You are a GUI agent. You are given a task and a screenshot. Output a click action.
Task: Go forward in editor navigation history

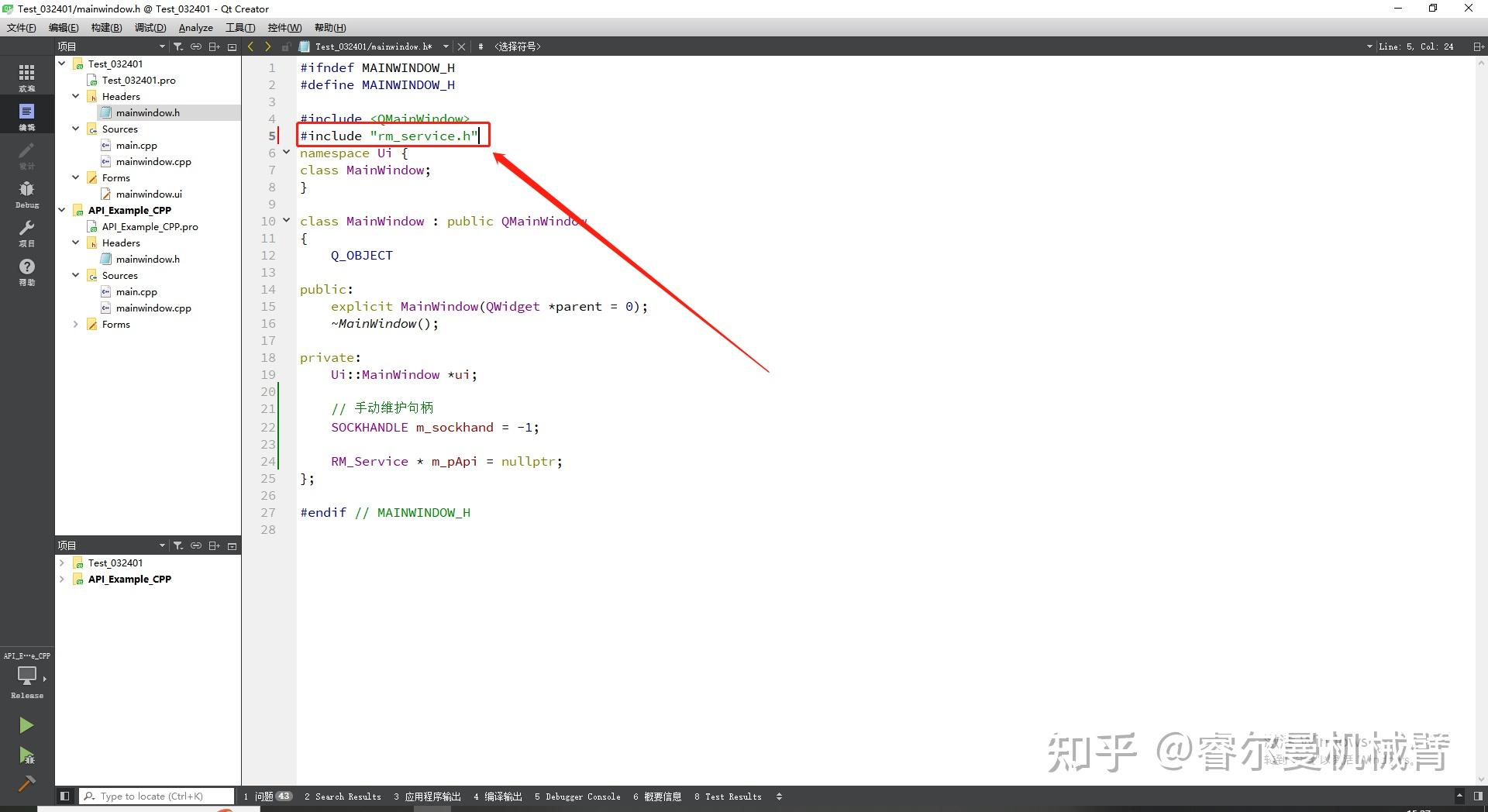(x=268, y=46)
